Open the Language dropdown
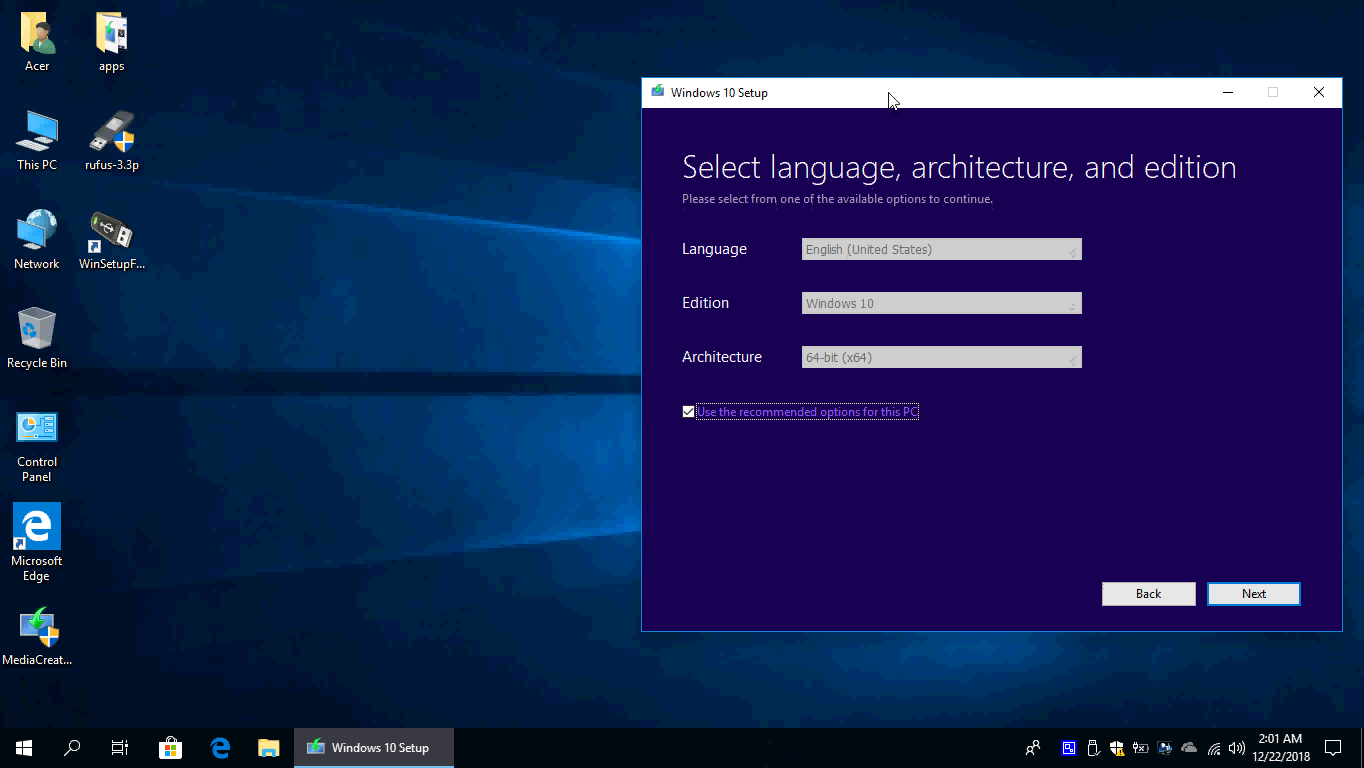 tap(942, 250)
